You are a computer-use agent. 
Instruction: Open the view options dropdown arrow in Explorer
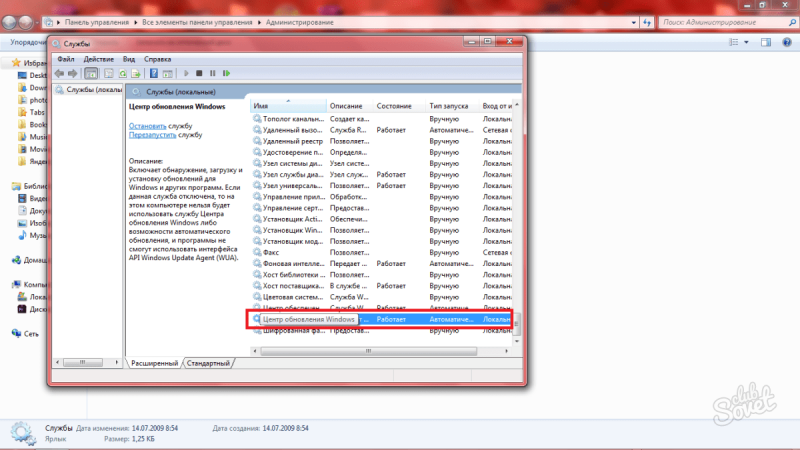[x=746, y=42]
